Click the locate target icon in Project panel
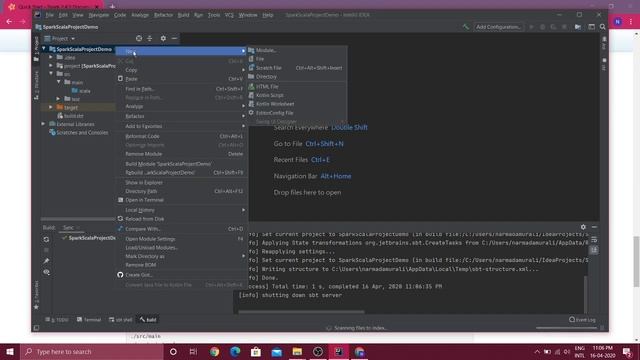 pyautogui.click(x=139, y=38)
